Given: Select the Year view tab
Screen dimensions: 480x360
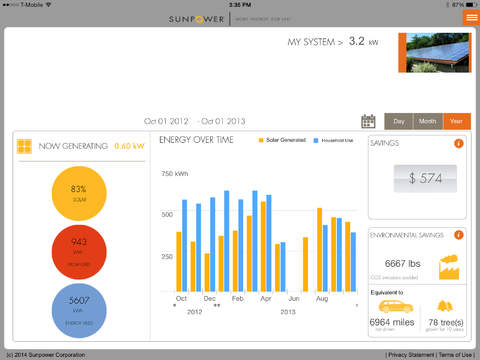Looking at the screenshot, I should coord(457,121).
